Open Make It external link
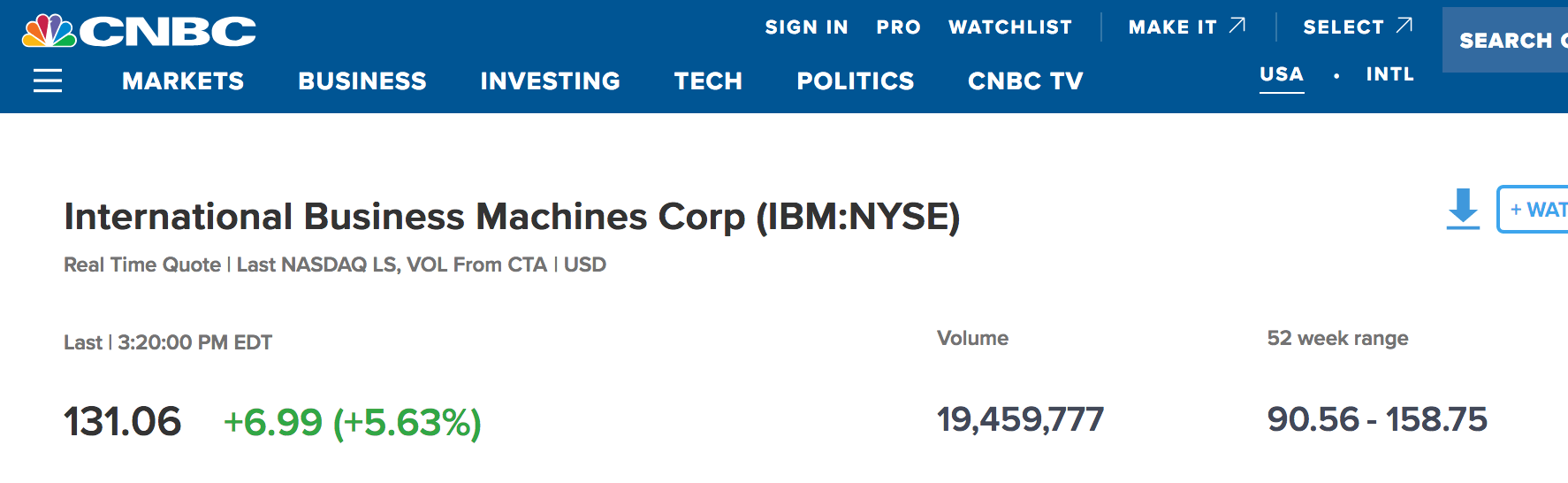This screenshot has width=1568, height=483. [1186, 27]
